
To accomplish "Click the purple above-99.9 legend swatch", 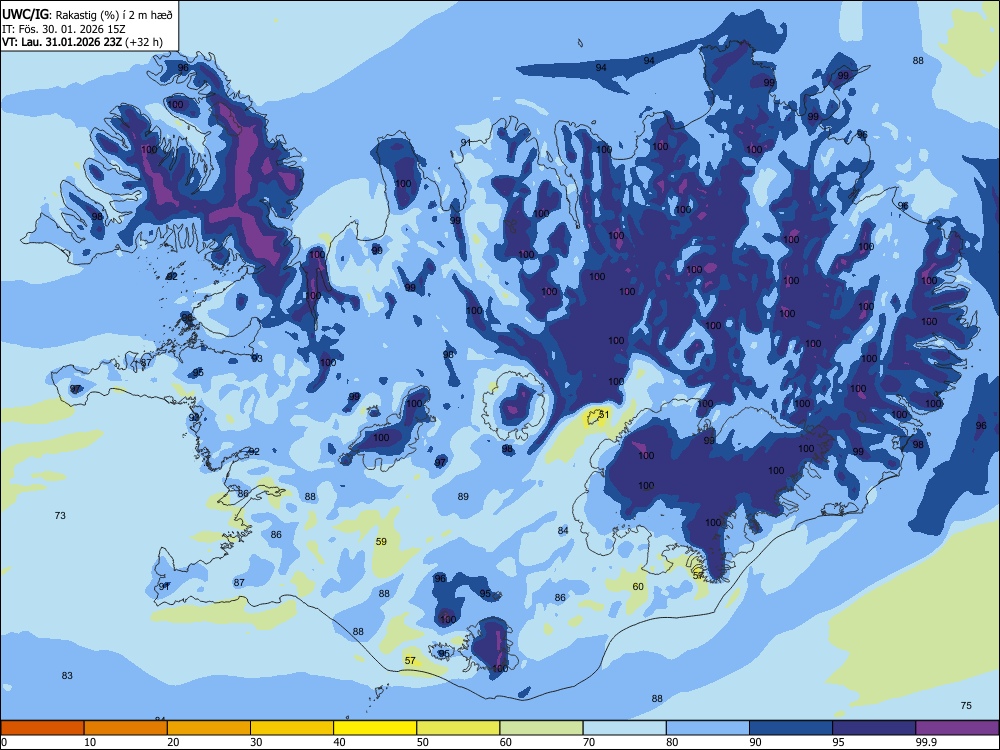I will pyautogui.click(x=957, y=728).
